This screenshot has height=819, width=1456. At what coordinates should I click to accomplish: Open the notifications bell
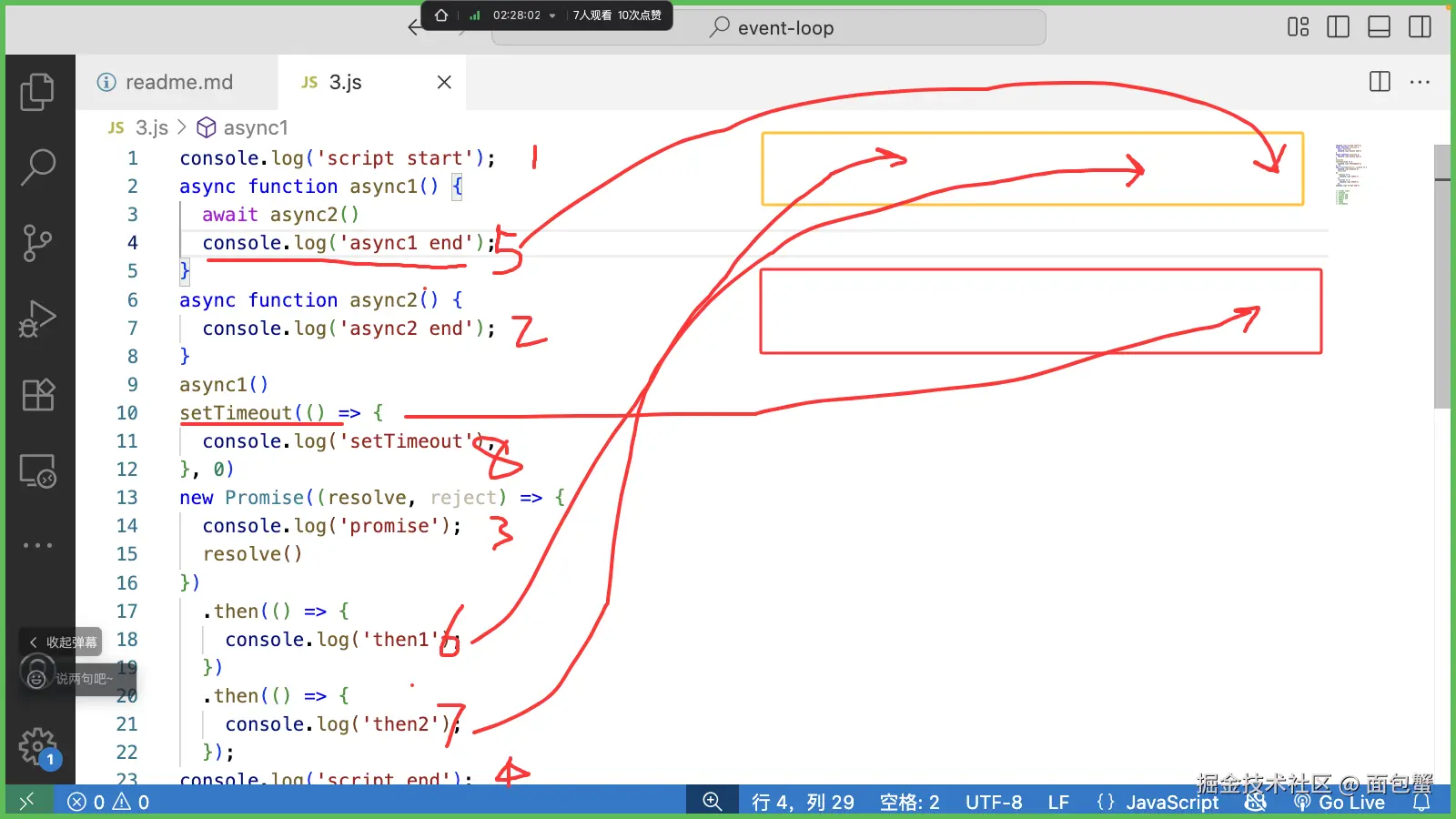[1421, 802]
